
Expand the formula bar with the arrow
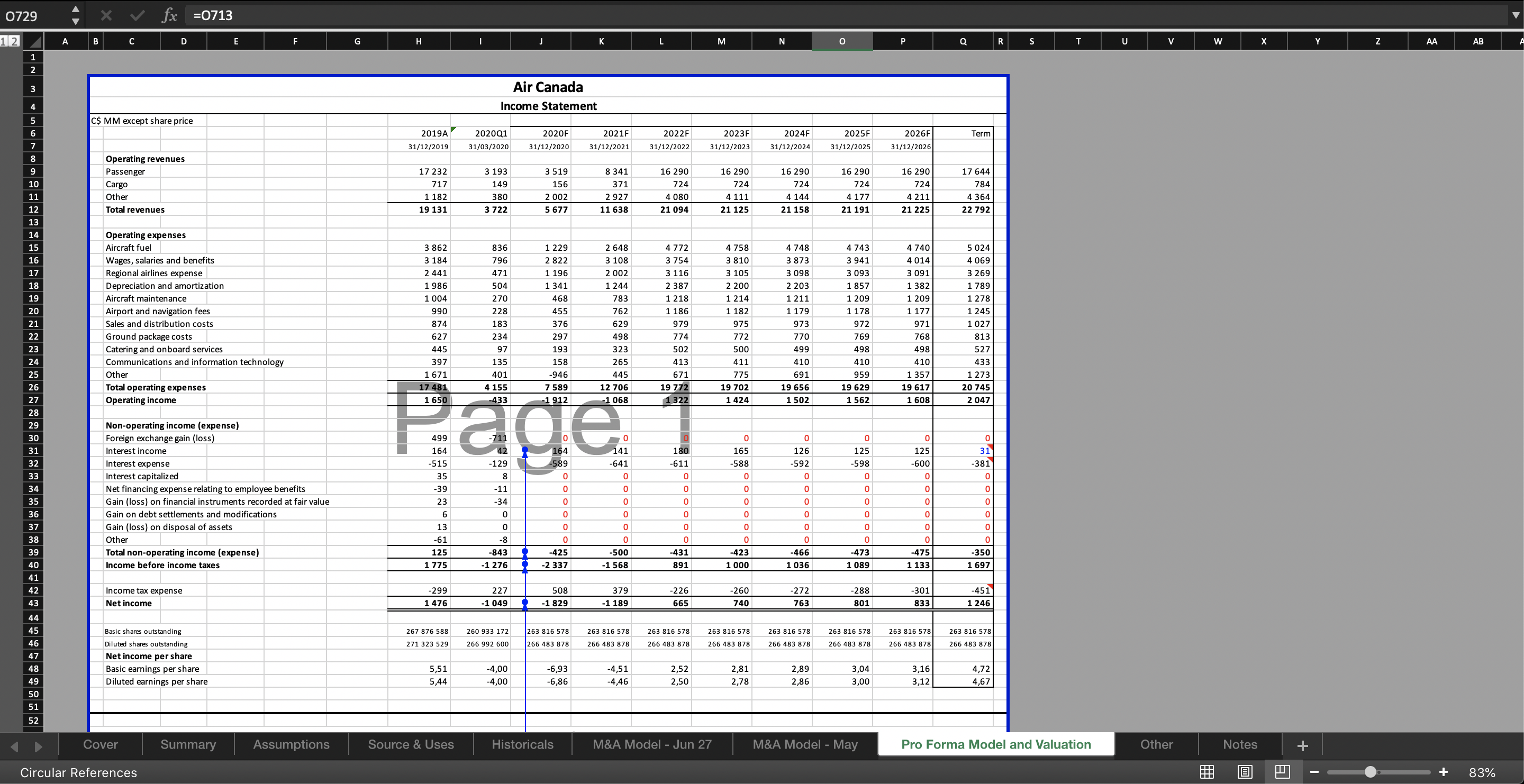(1515, 15)
